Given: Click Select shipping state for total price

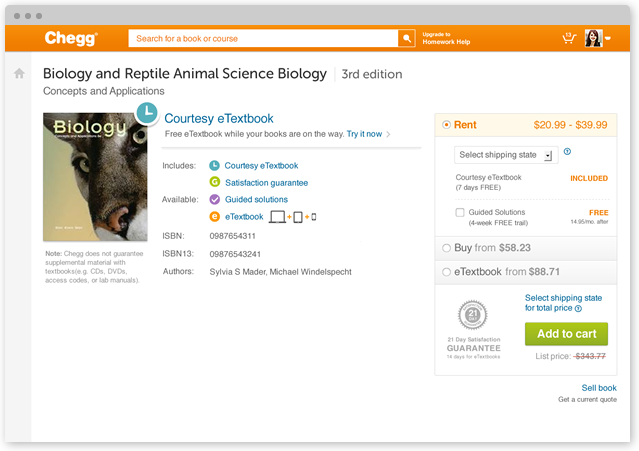Looking at the screenshot, I should click(563, 303).
